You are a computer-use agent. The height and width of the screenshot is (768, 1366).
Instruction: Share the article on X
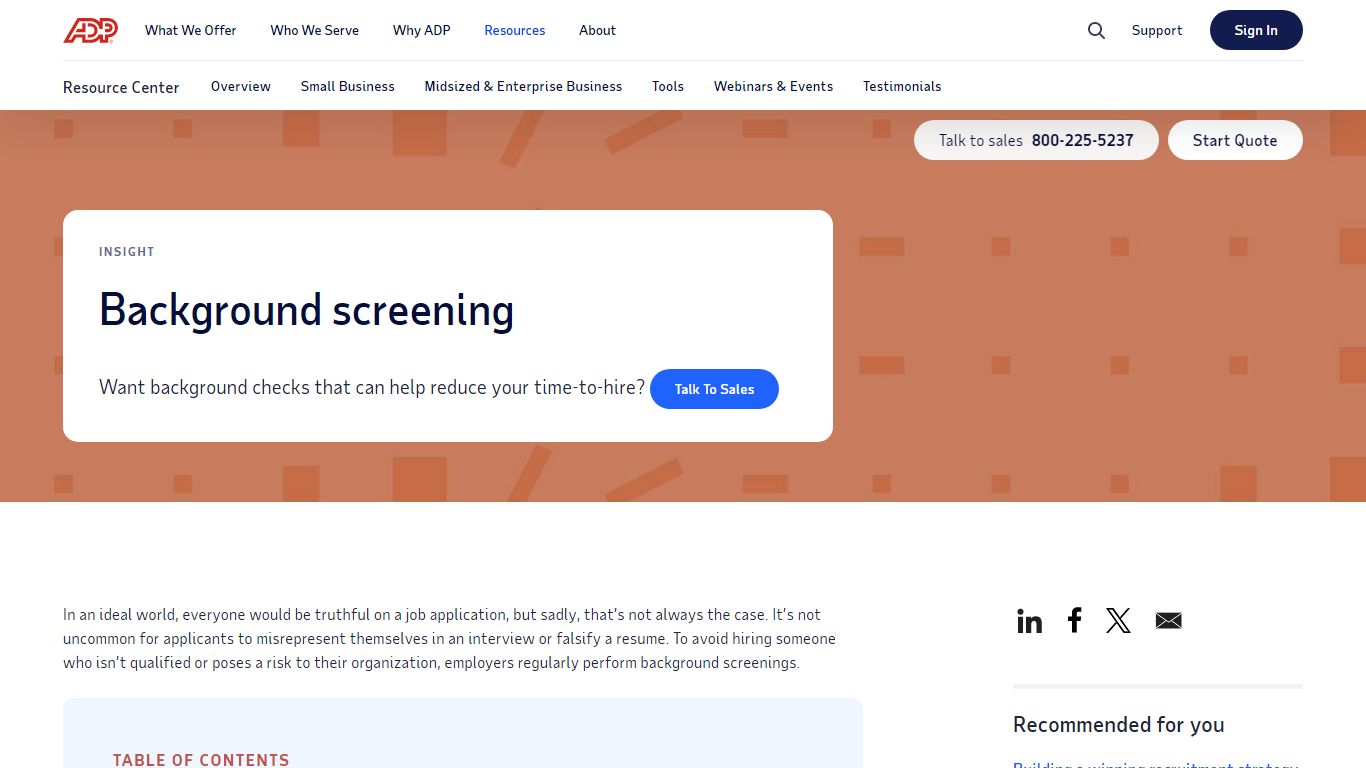point(1118,621)
